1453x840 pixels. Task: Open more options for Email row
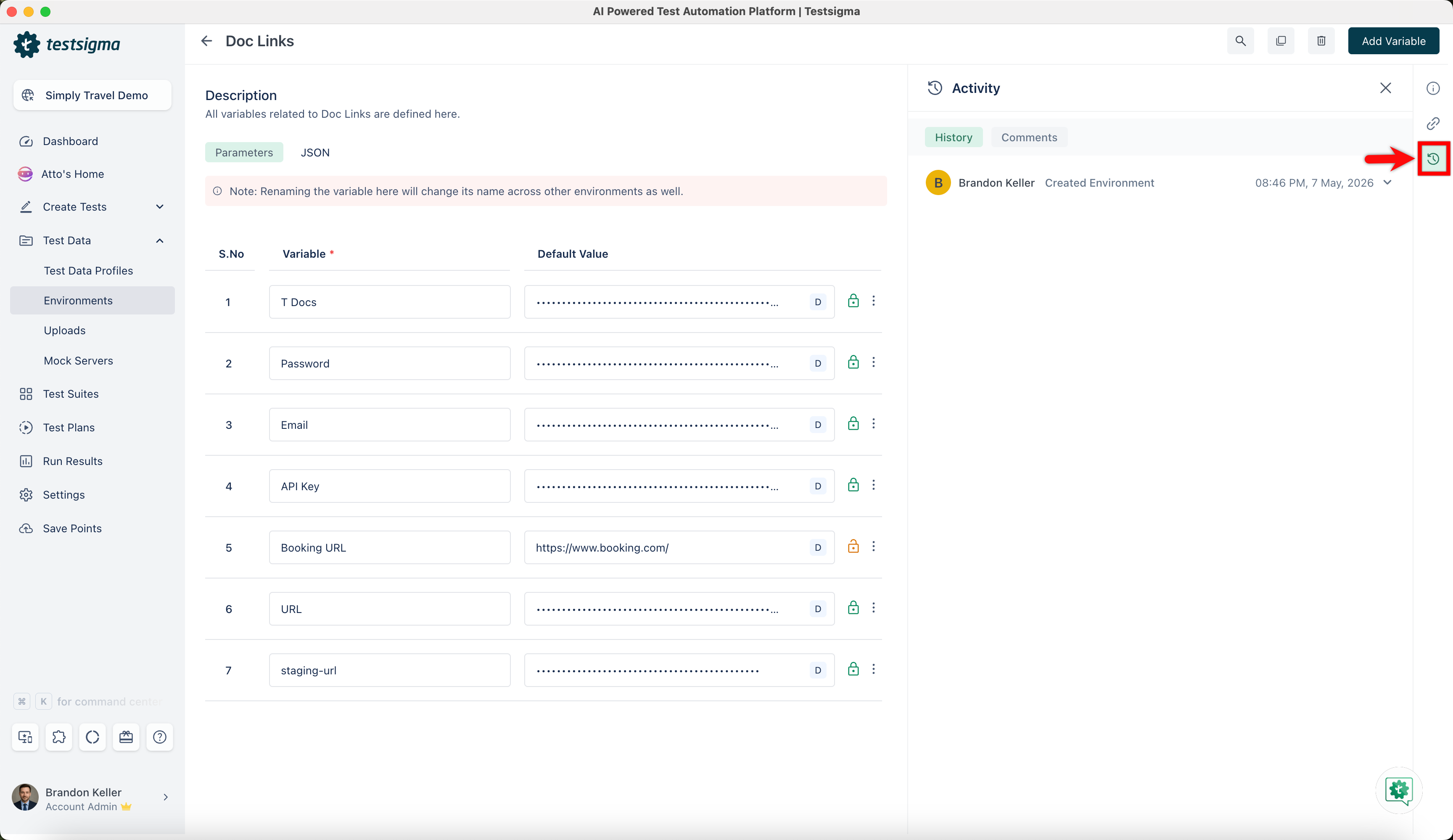coord(874,424)
